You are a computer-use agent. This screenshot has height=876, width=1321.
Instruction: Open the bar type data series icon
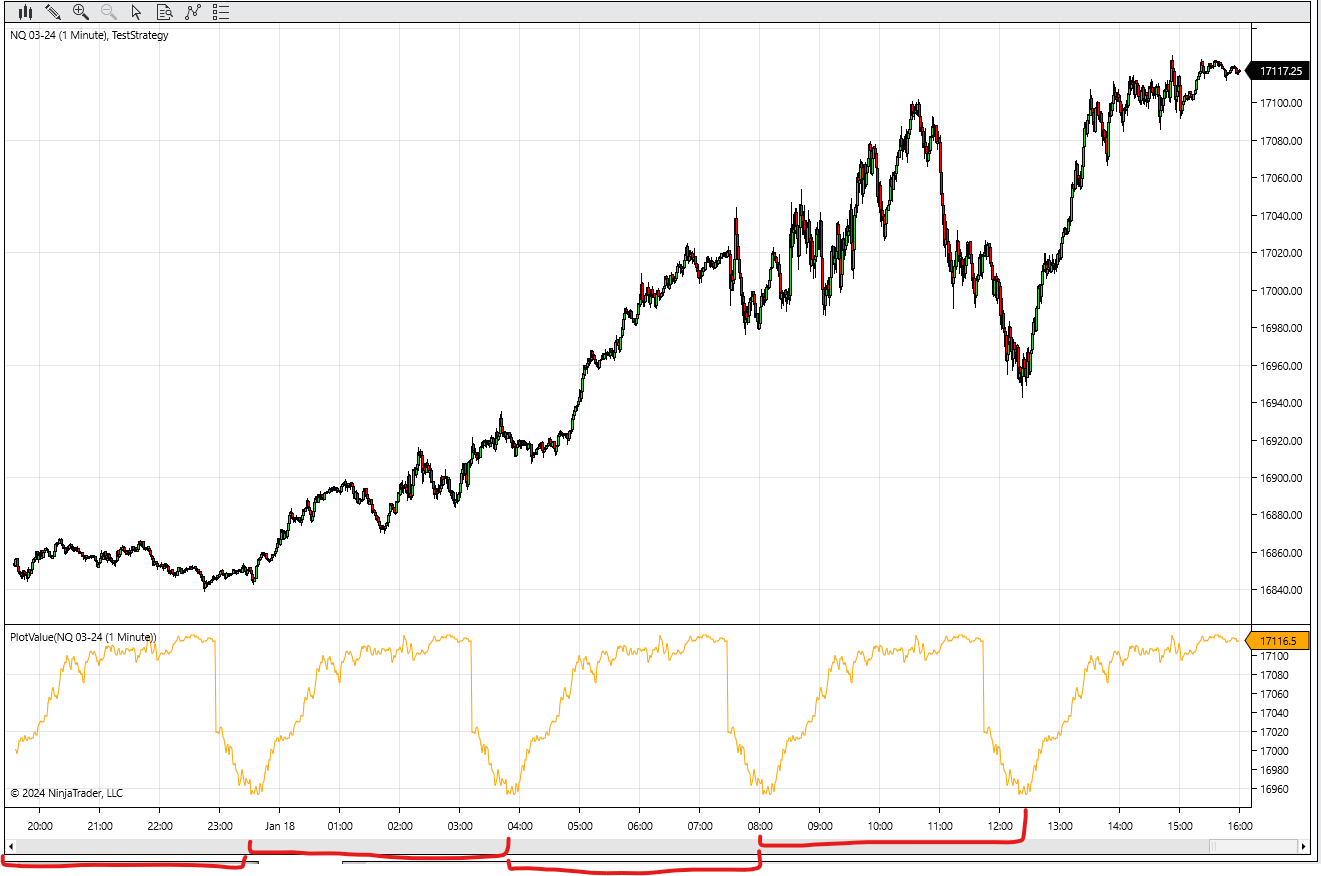pyautogui.click(x=25, y=12)
